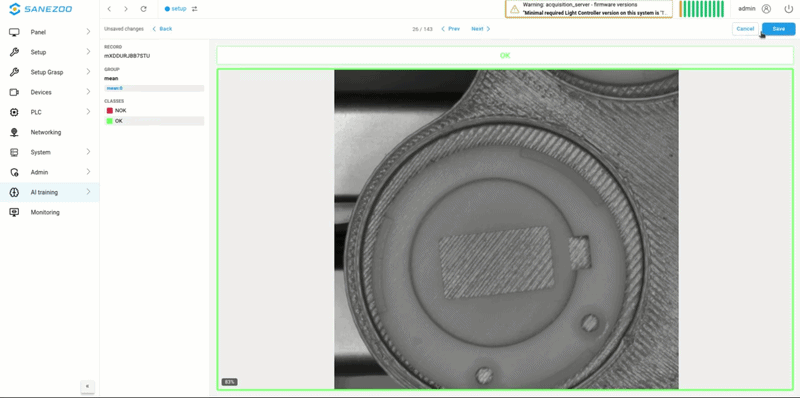
Task: Open the Panel menu item
Action: pos(49,32)
